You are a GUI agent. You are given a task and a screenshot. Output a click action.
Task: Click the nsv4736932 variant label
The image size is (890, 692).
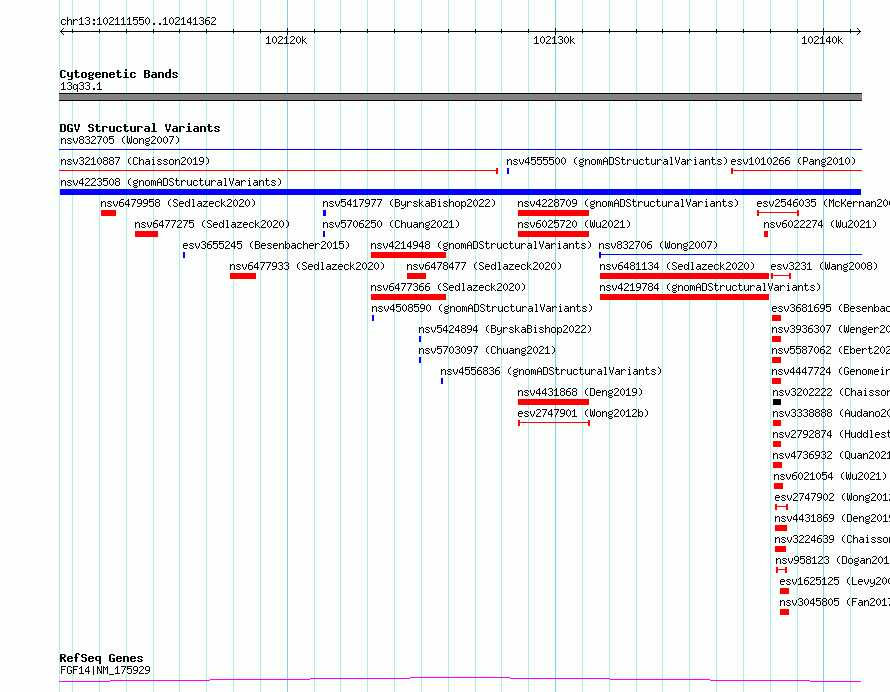pos(831,455)
